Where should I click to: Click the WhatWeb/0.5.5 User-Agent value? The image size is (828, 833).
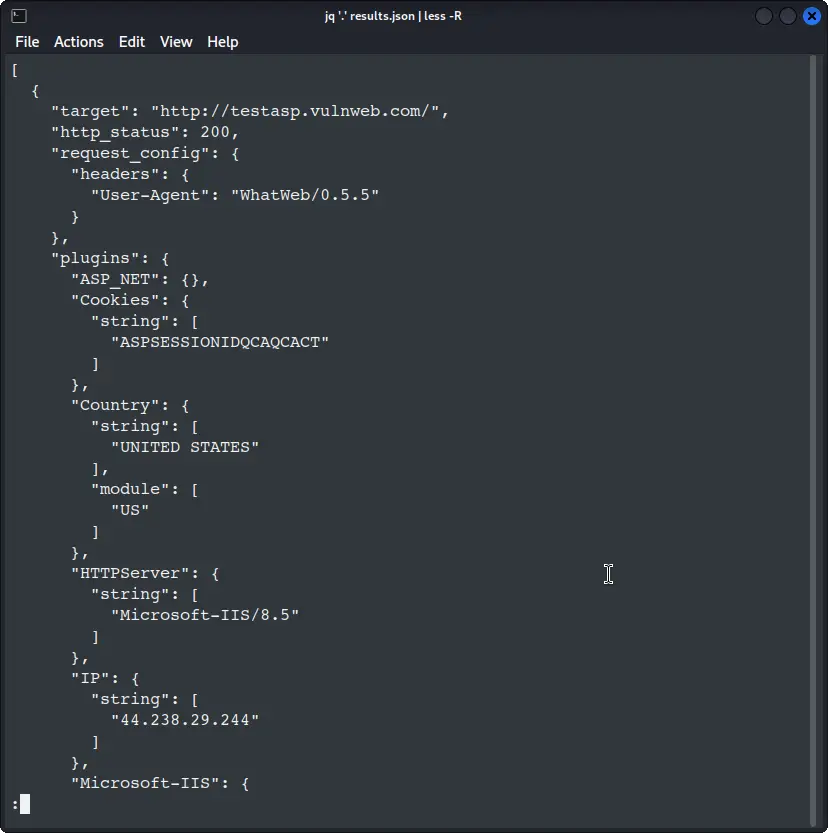click(x=310, y=195)
